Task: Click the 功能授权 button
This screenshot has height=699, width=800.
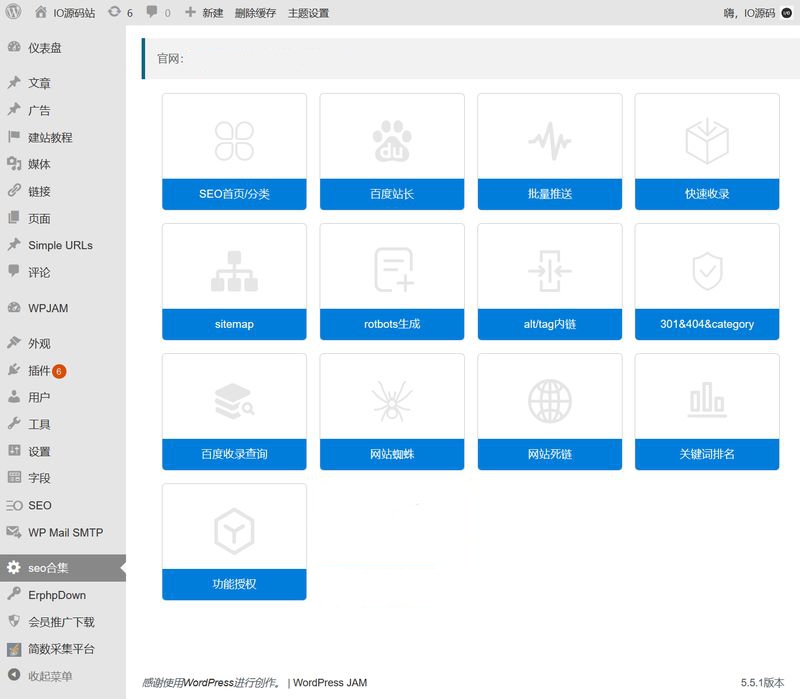Action: click(234, 584)
